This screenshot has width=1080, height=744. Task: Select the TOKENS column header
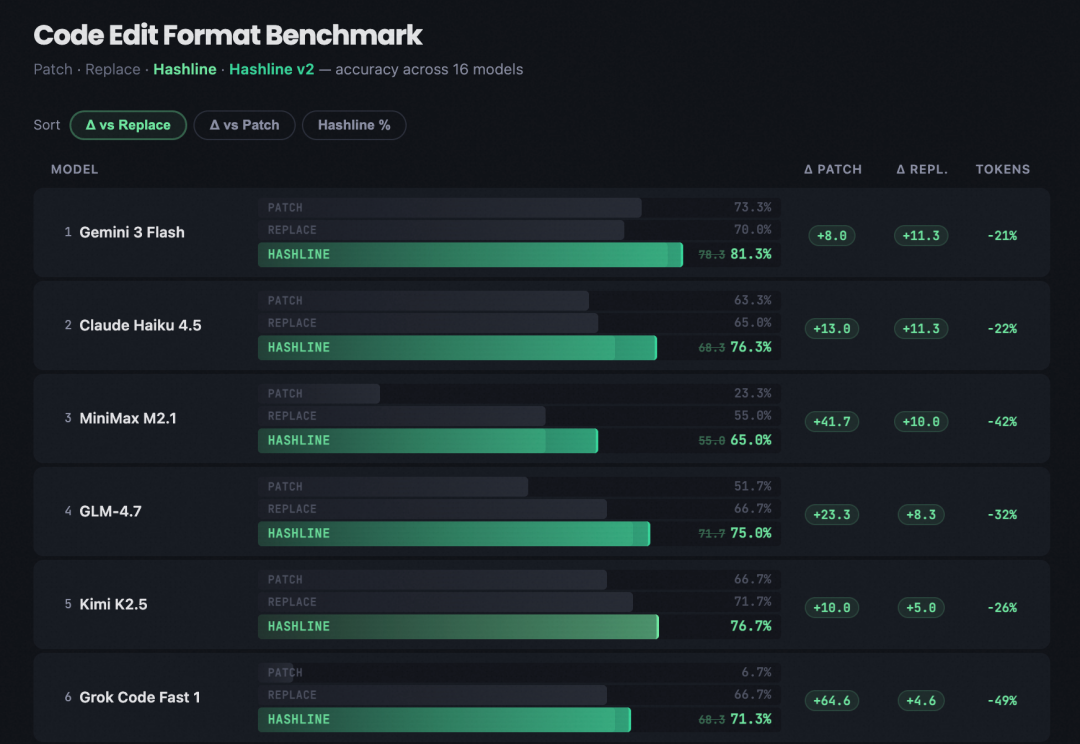click(x=1002, y=169)
